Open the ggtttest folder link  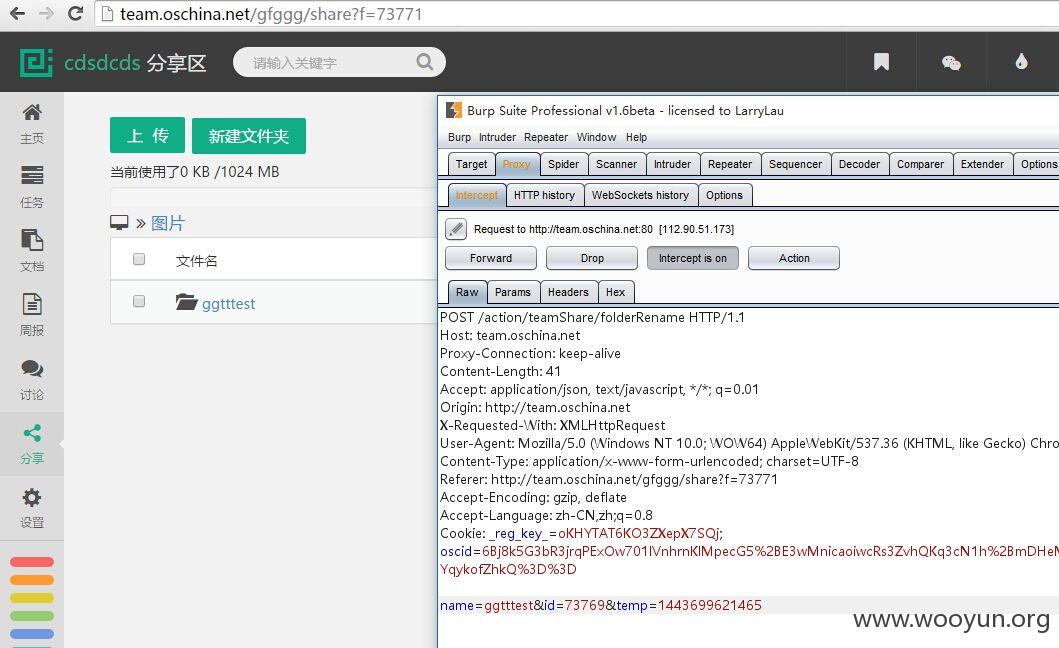pos(228,303)
